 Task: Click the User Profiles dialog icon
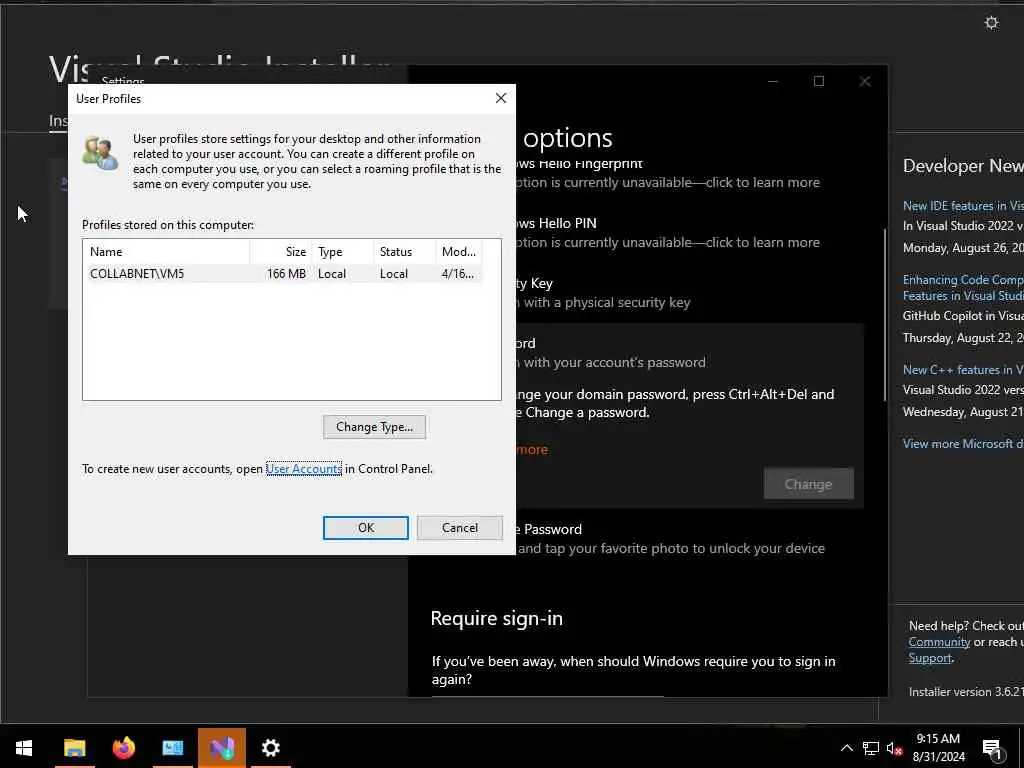[100, 153]
